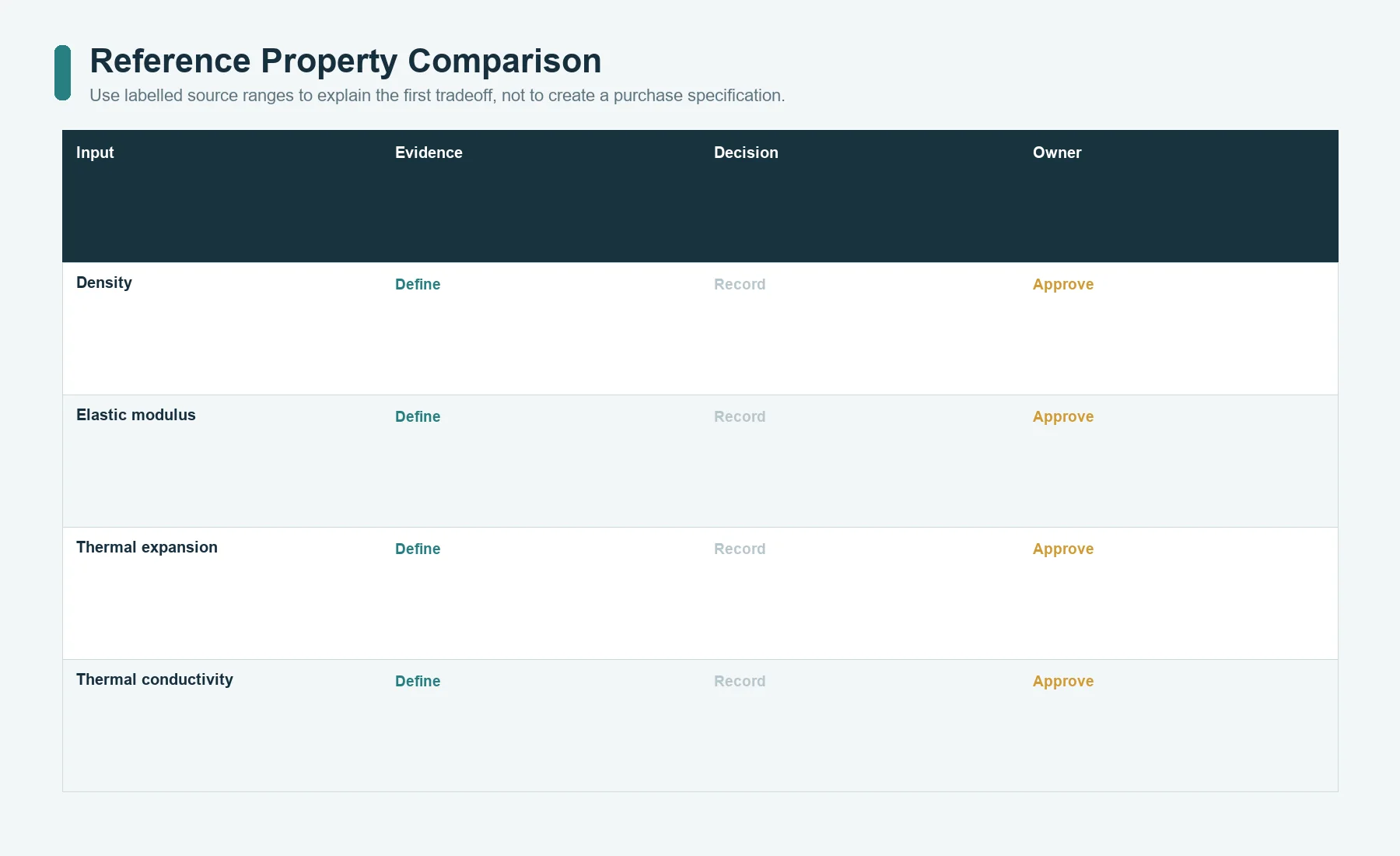This screenshot has height=856, width=1400.
Task: Click the Reference Property Comparison title
Action: click(x=345, y=61)
